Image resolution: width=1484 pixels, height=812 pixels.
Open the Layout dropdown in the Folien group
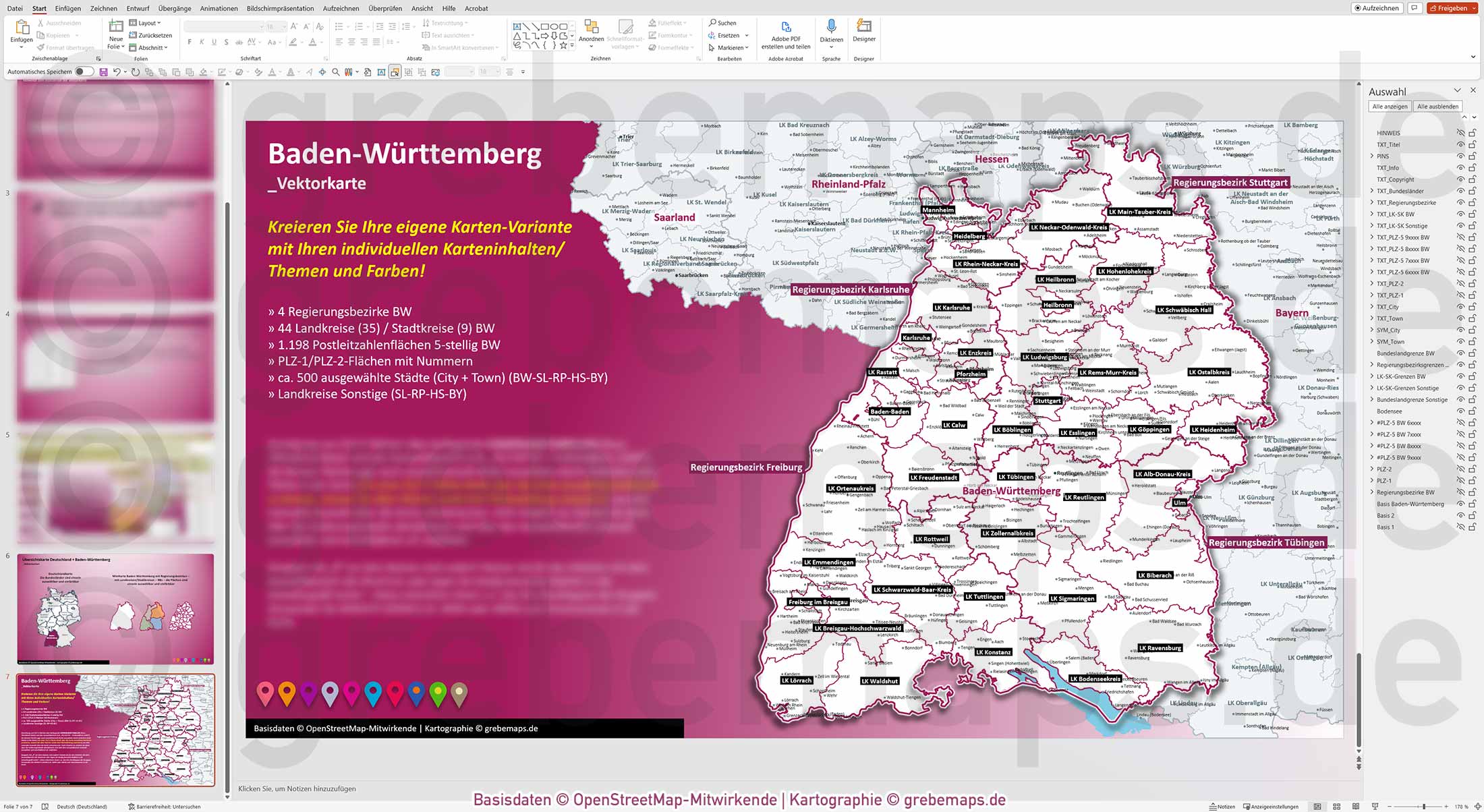point(148,22)
